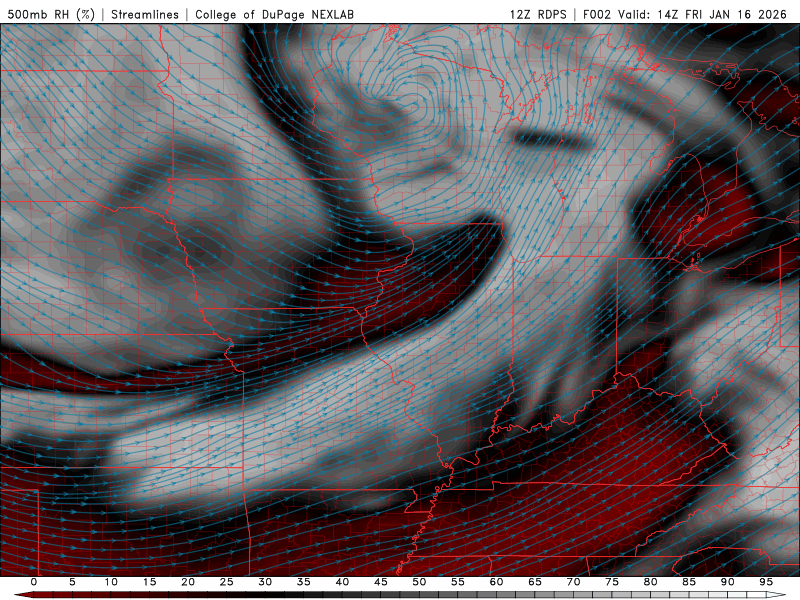Click the "45" value on the color scale

tap(381, 582)
